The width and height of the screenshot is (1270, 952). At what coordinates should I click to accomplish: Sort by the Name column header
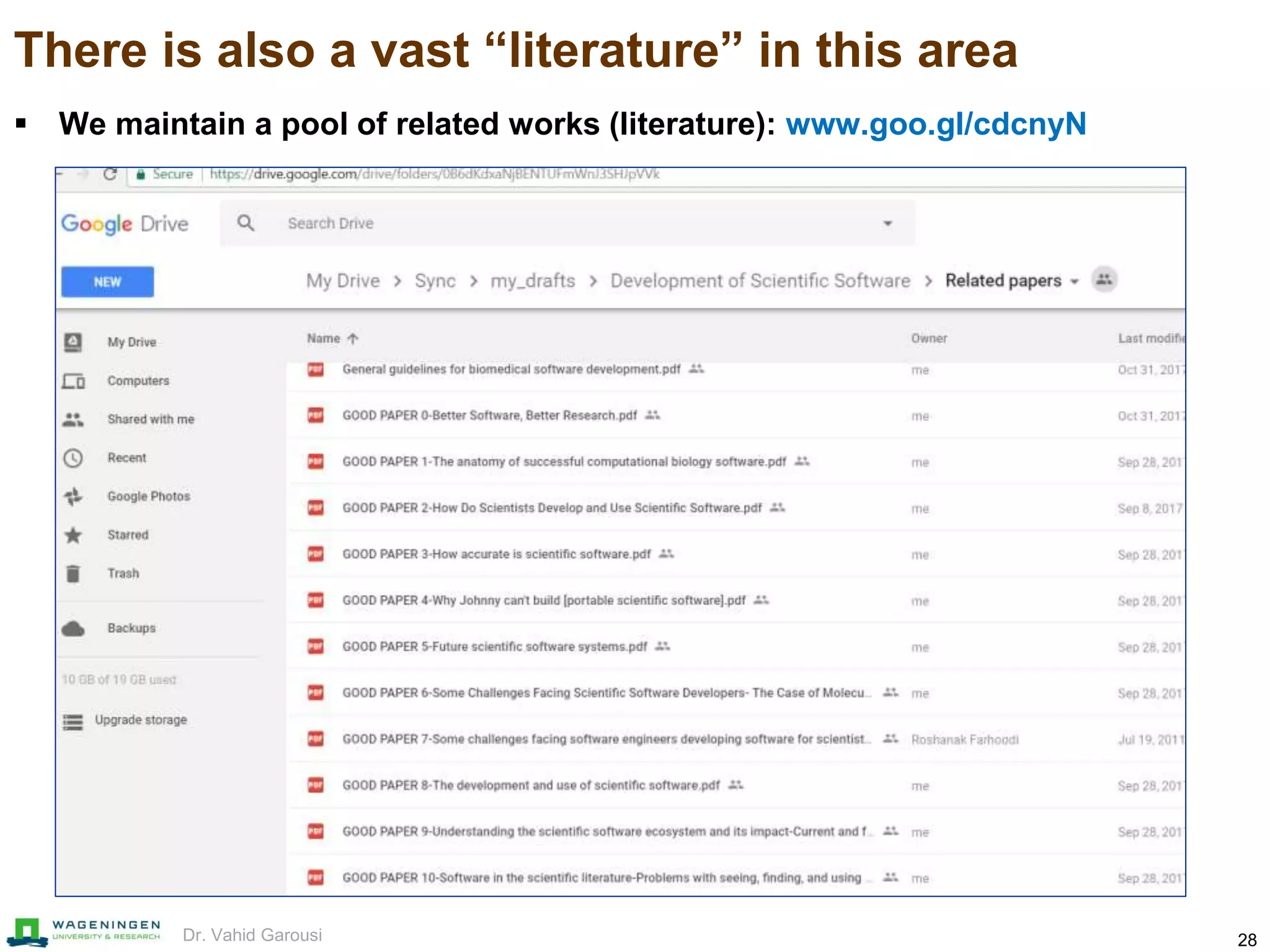(324, 338)
